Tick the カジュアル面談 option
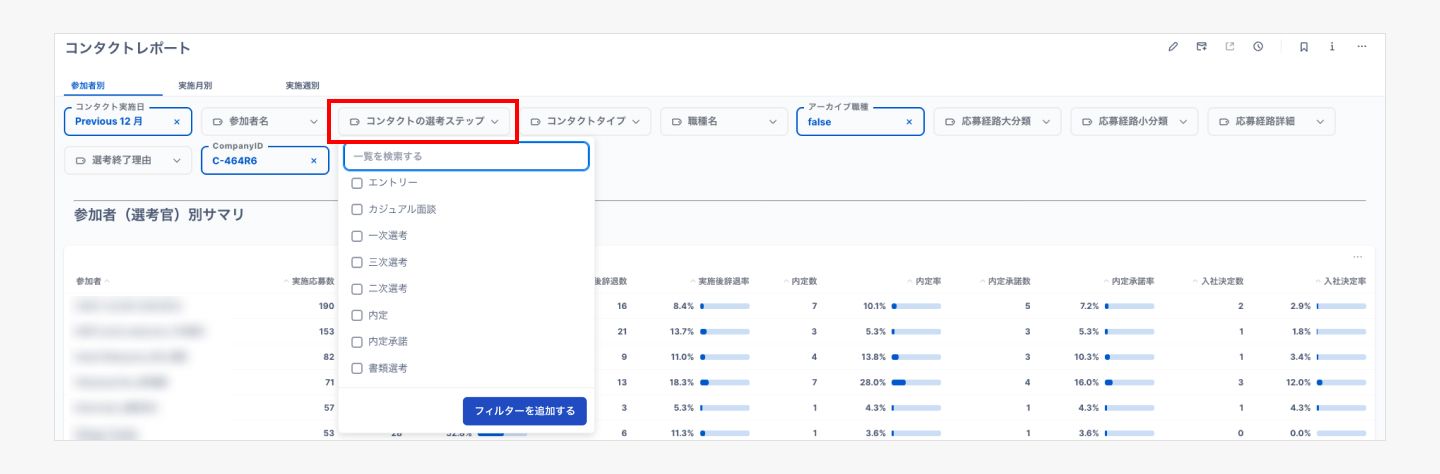 (x=357, y=210)
